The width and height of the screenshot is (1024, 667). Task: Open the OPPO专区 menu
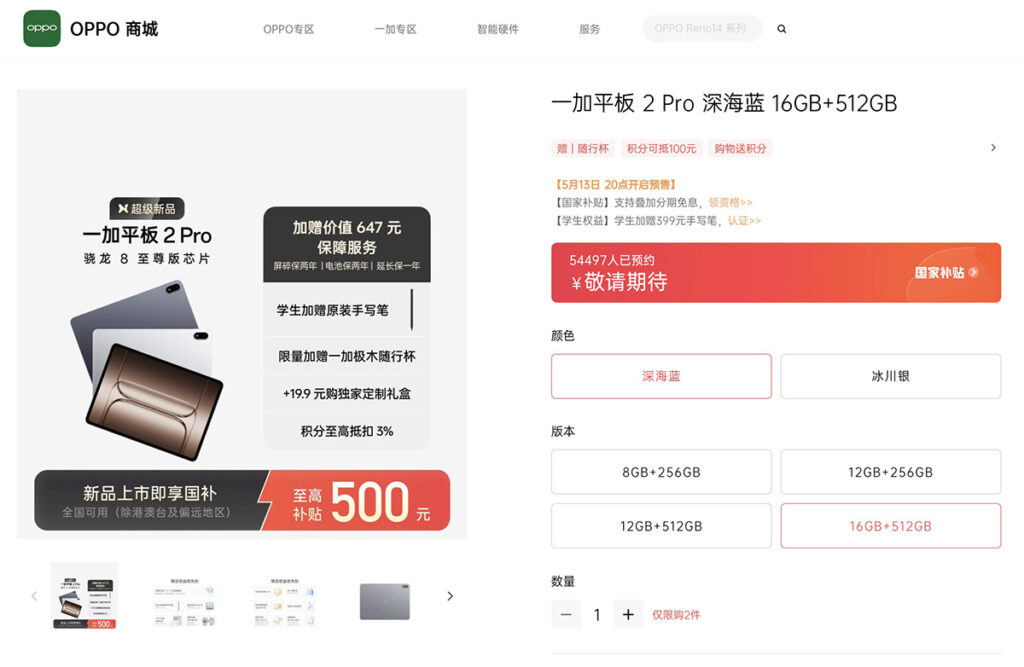[289, 29]
